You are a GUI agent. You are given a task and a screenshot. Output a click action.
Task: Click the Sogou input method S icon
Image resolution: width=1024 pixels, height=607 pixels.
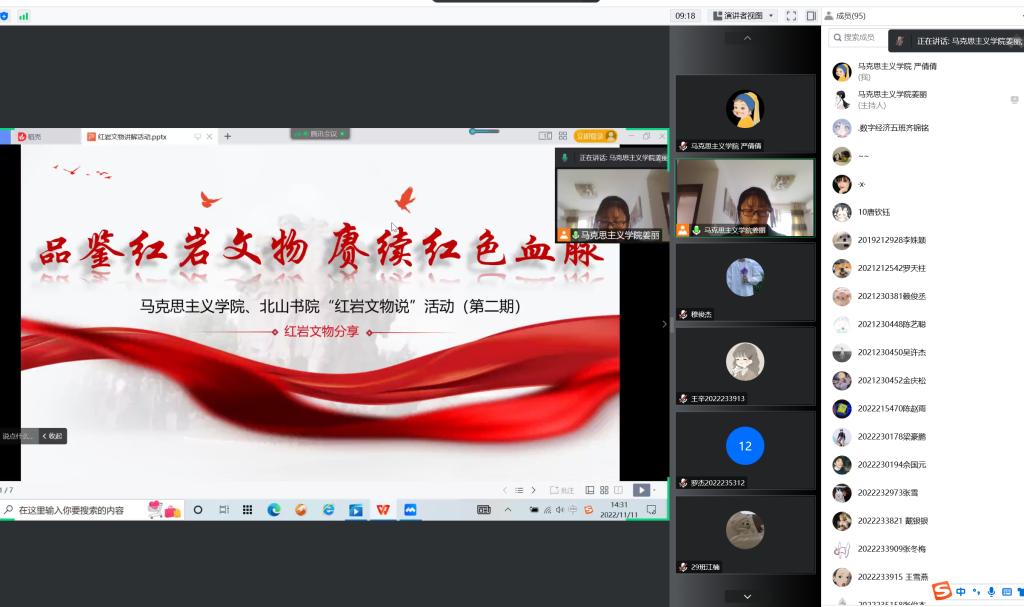coord(941,591)
